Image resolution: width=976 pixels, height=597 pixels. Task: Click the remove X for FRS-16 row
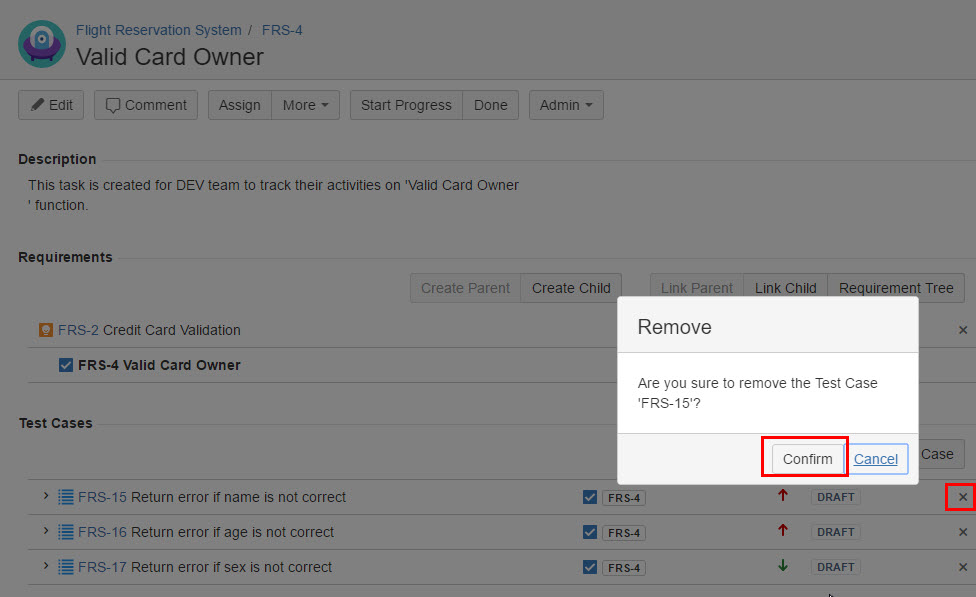962,532
